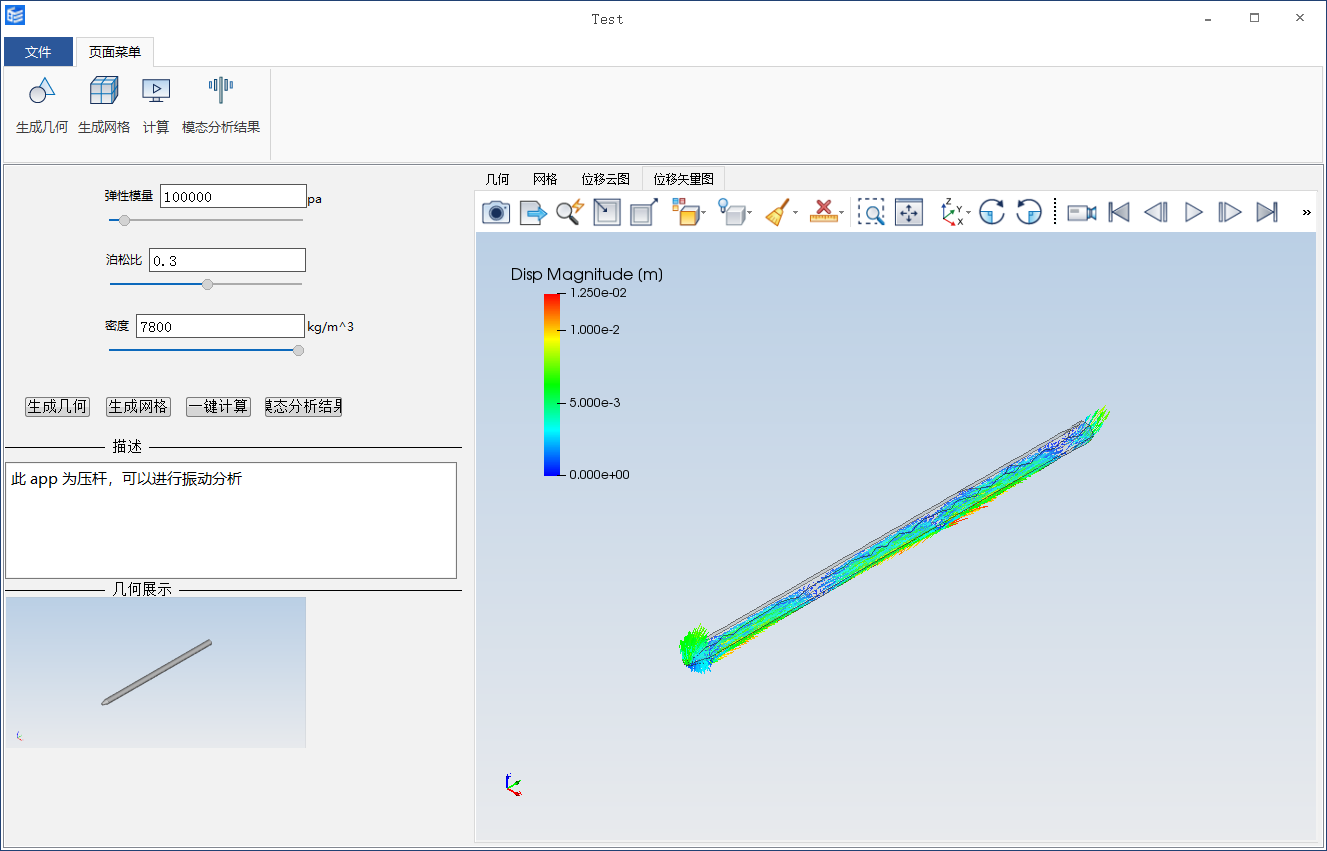
Task: Select the 页面菜单 ribbon tab
Action: [115, 52]
